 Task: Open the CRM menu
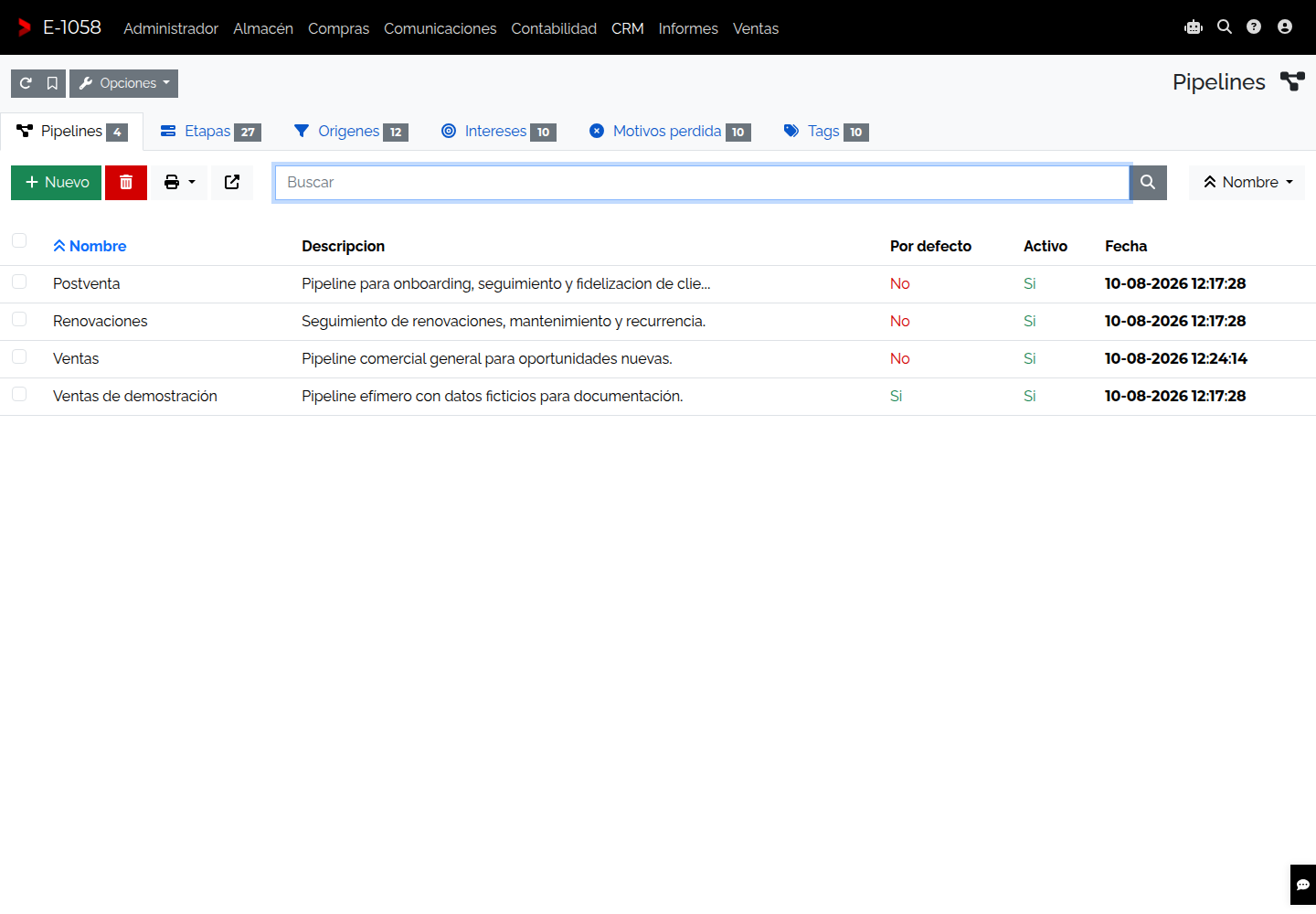point(628,28)
